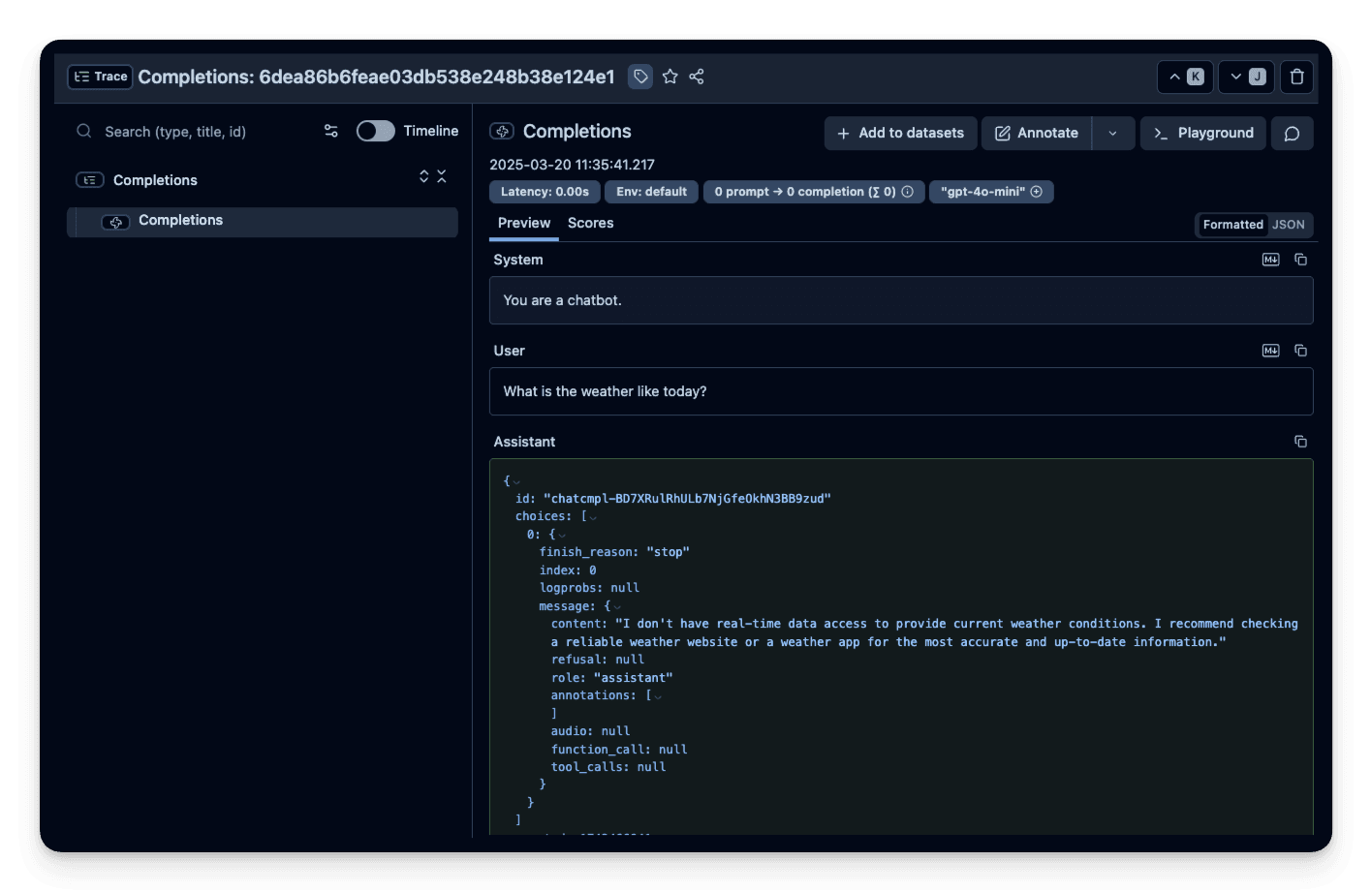Open the comment bubble icon
Screen dimensions: 1372x892
tap(1292, 133)
